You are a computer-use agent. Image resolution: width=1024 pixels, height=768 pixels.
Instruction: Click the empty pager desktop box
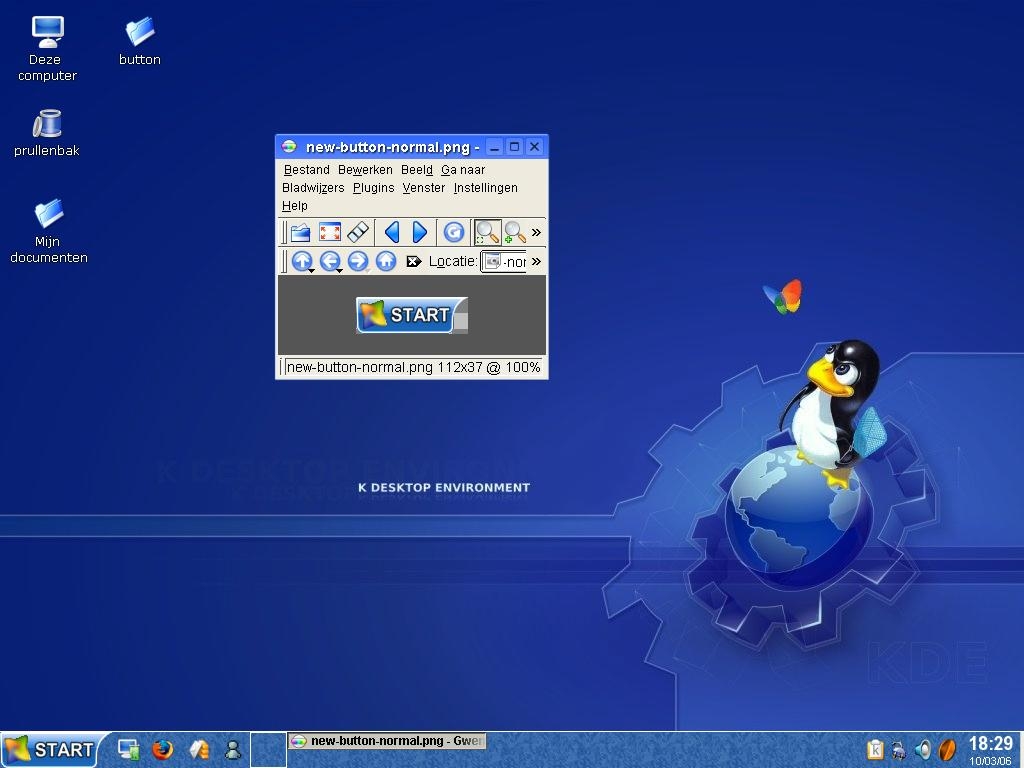[268, 750]
